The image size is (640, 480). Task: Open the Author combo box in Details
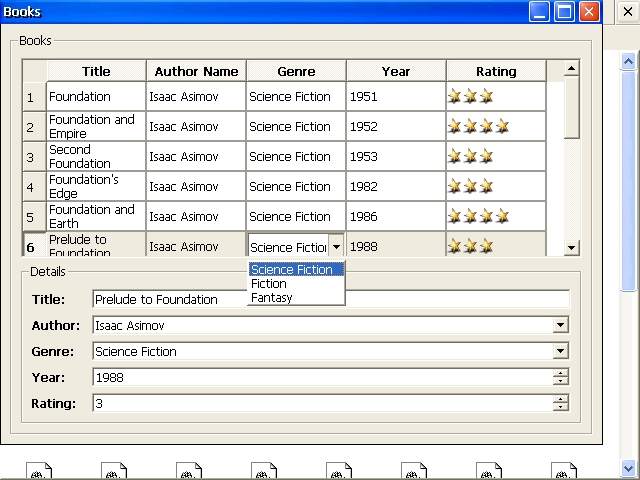coord(561,325)
